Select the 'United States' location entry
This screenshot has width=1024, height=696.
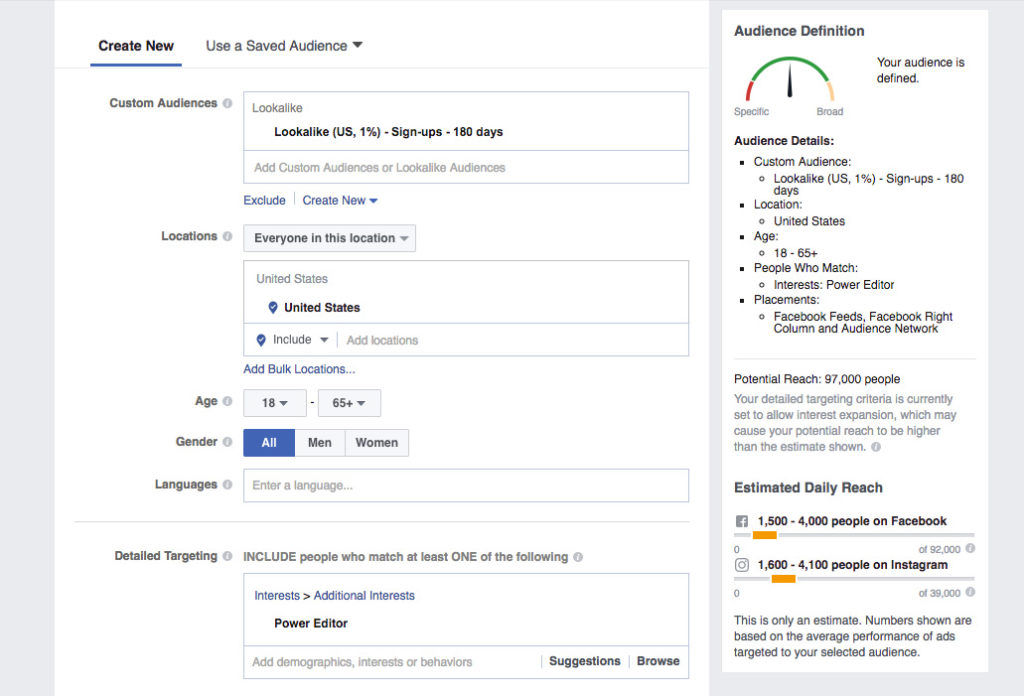tap(322, 308)
